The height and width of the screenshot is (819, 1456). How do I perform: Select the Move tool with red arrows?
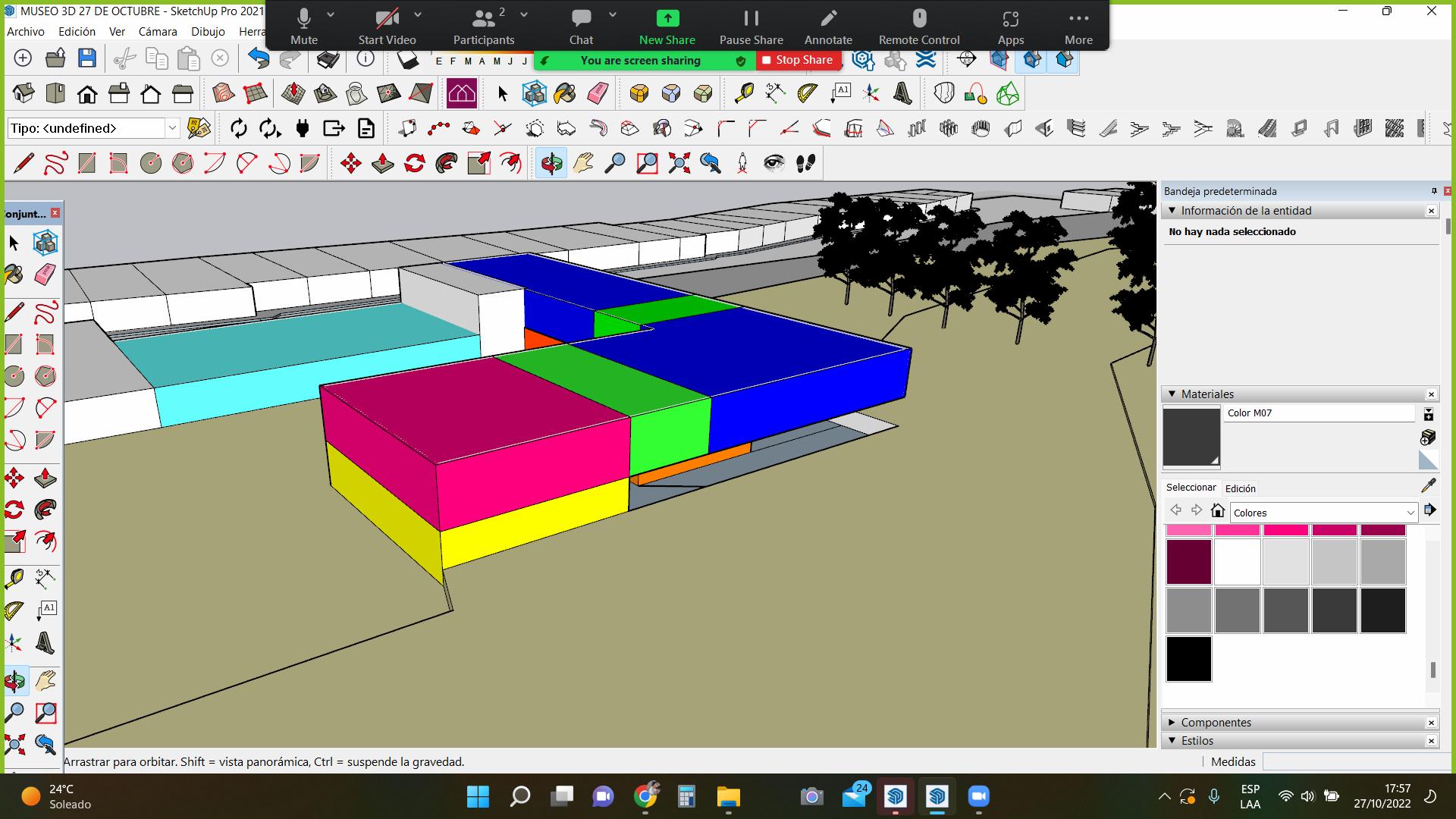pyautogui.click(x=350, y=163)
